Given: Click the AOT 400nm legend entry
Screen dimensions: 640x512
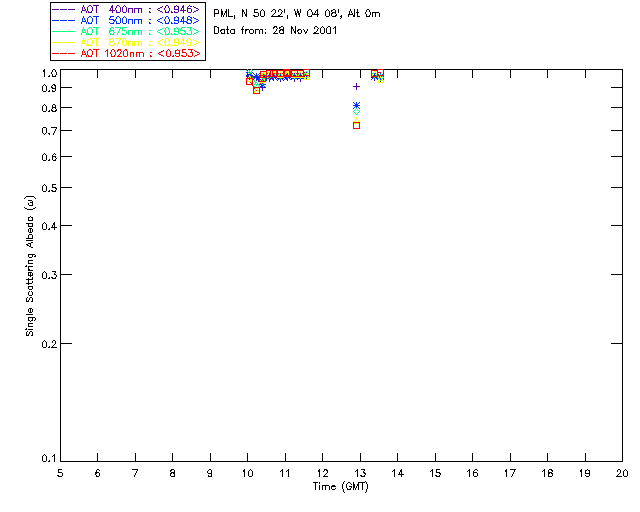Looking at the screenshot, I should (x=126, y=9).
